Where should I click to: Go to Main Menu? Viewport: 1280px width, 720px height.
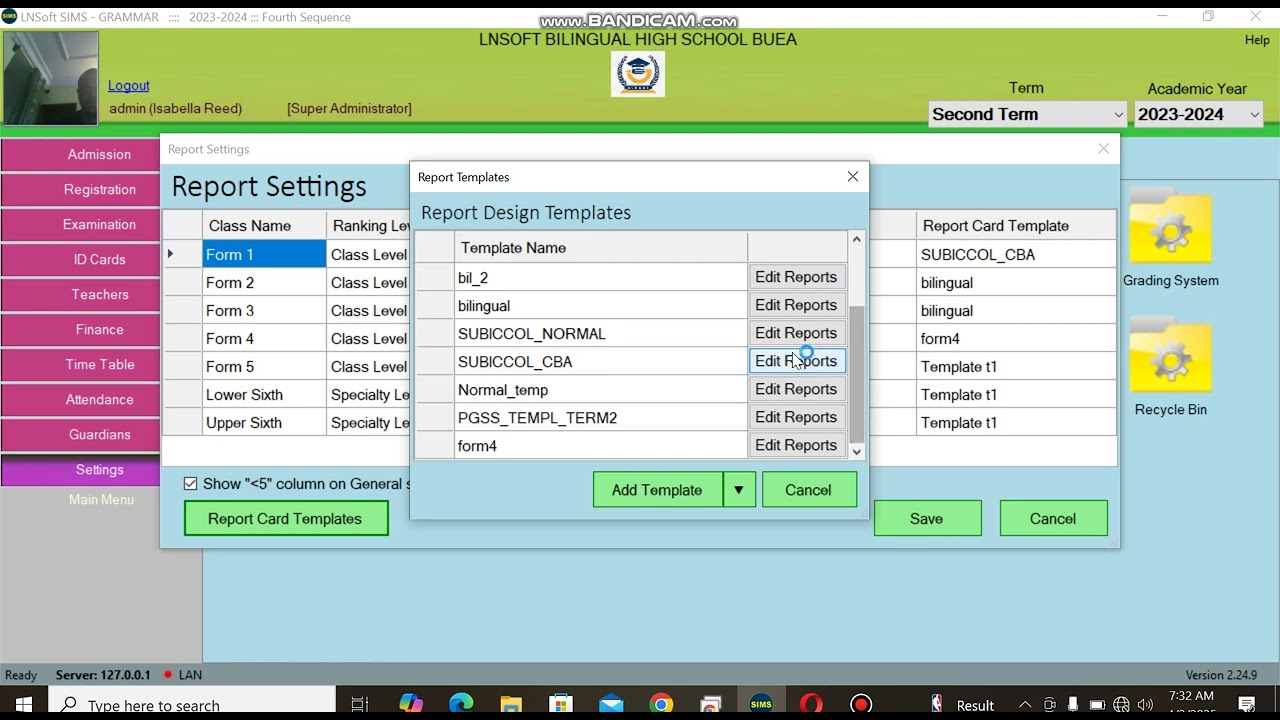pyautogui.click(x=101, y=500)
